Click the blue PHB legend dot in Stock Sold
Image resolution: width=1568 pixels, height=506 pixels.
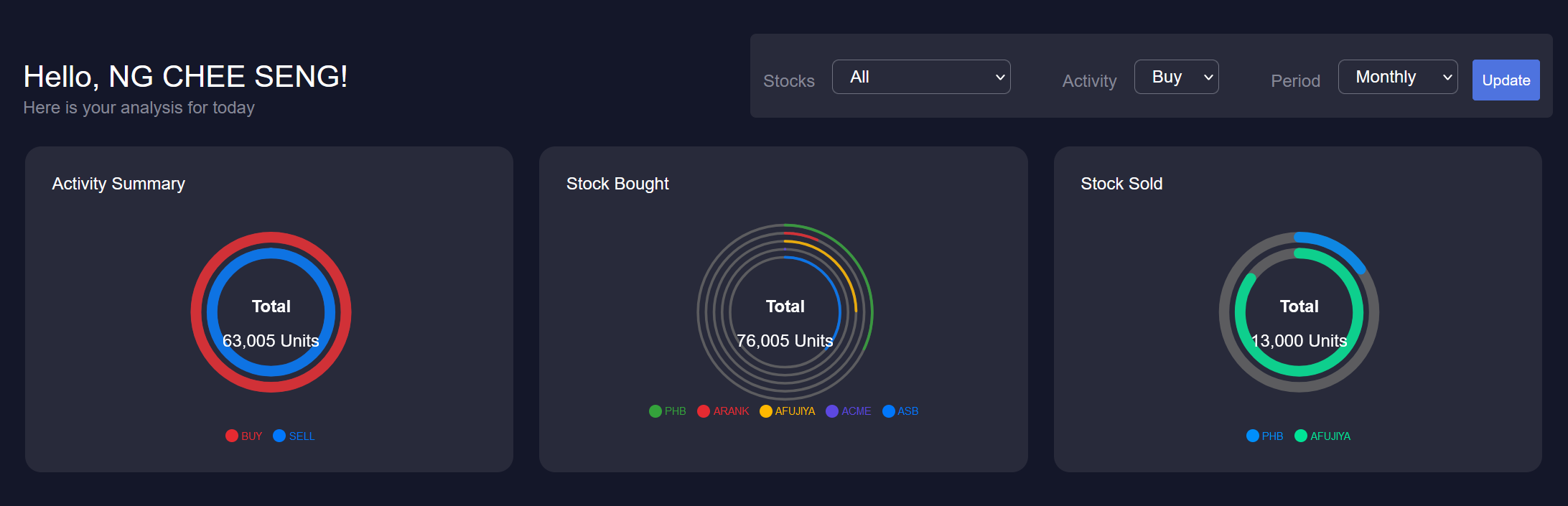point(1253,436)
